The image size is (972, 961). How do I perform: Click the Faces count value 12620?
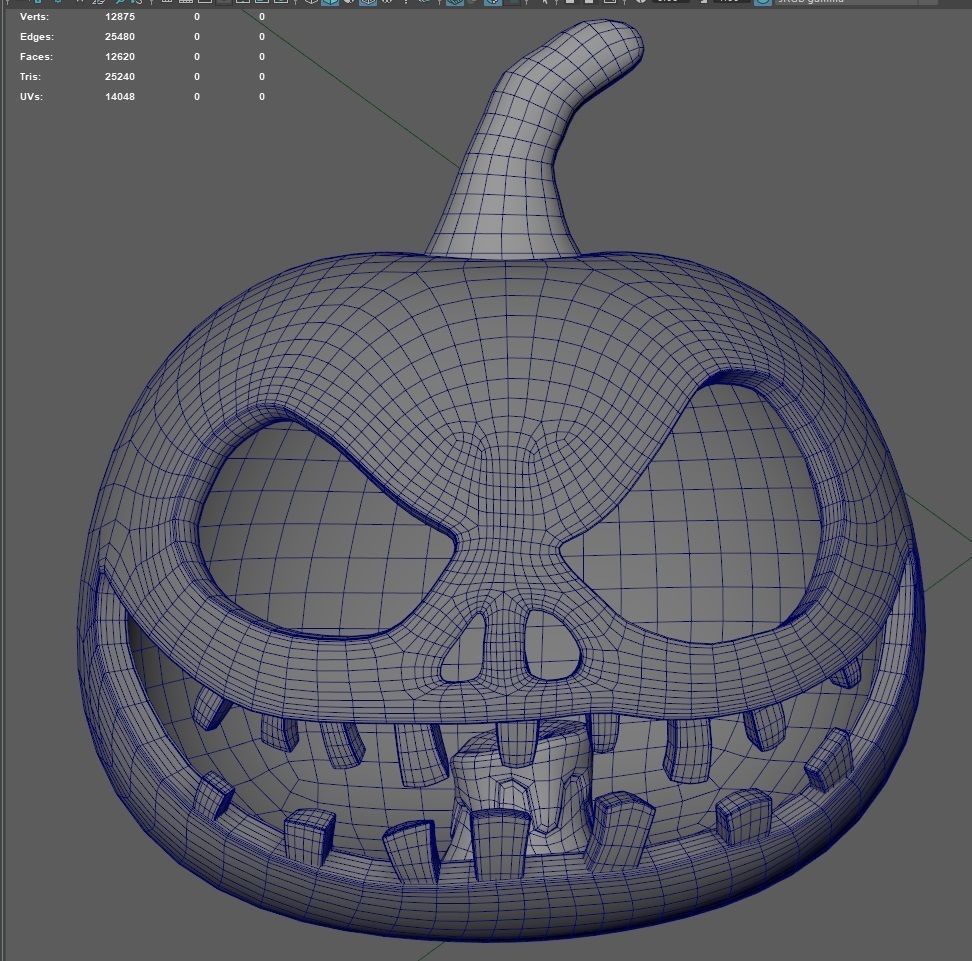click(x=120, y=56)
